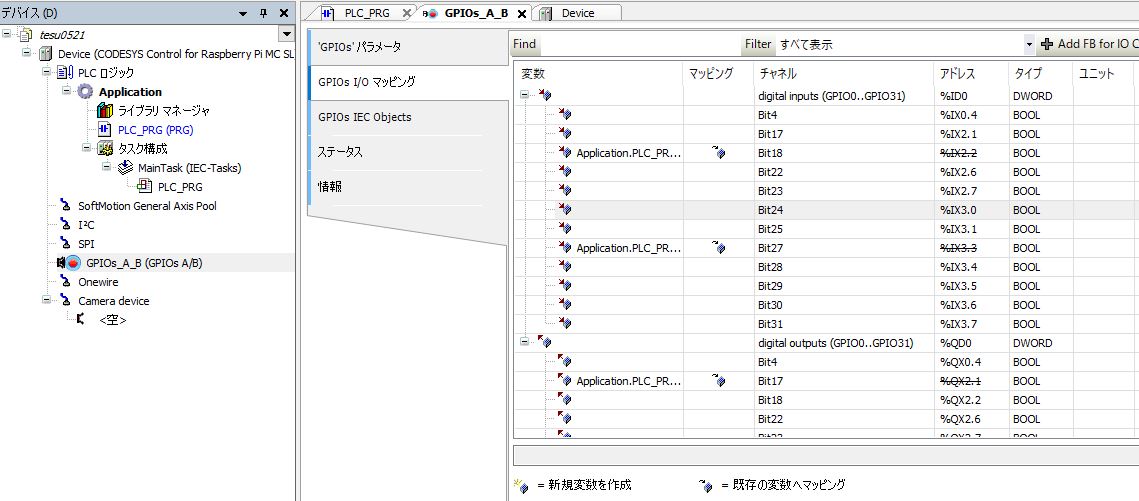Click input variable icon in Bit4 %IX0.4 row
1139x501 pixels.
click(x=564, y=115)
